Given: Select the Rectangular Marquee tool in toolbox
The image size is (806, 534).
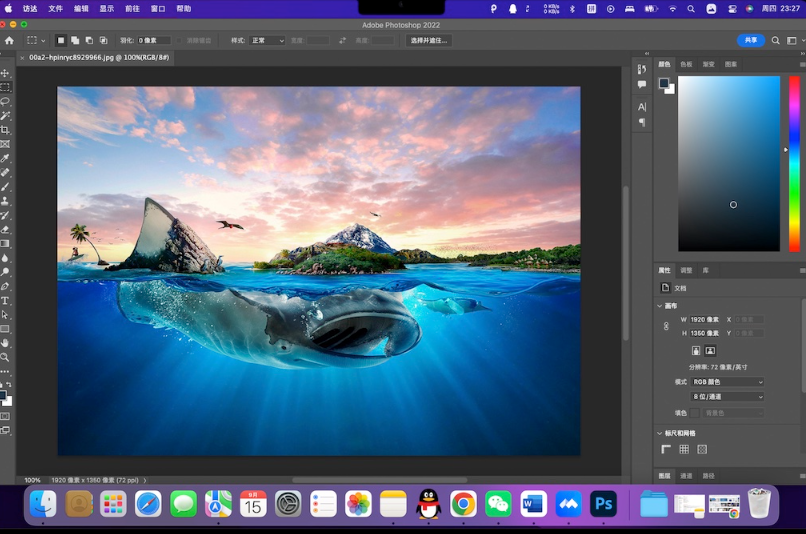Looking at the screenshot, I should click(5, 87).
